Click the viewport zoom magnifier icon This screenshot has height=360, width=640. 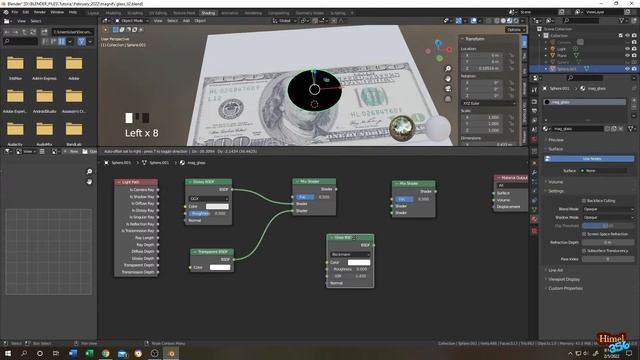tap(448, 69)
